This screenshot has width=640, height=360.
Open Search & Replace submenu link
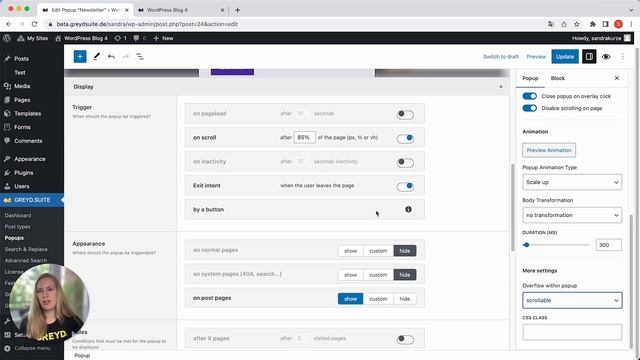(26, 249)
